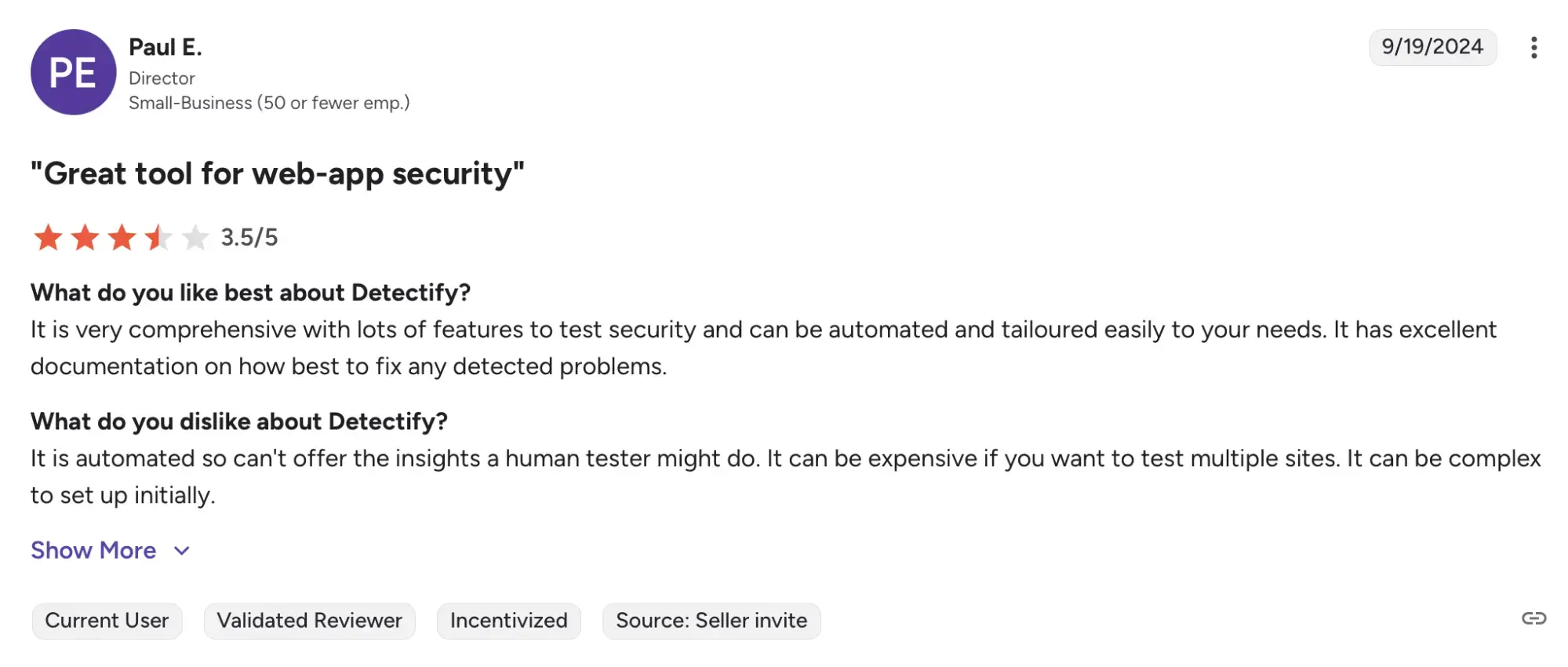
Task: Click the Incentivized badge
Action: [x=508, y=621]
